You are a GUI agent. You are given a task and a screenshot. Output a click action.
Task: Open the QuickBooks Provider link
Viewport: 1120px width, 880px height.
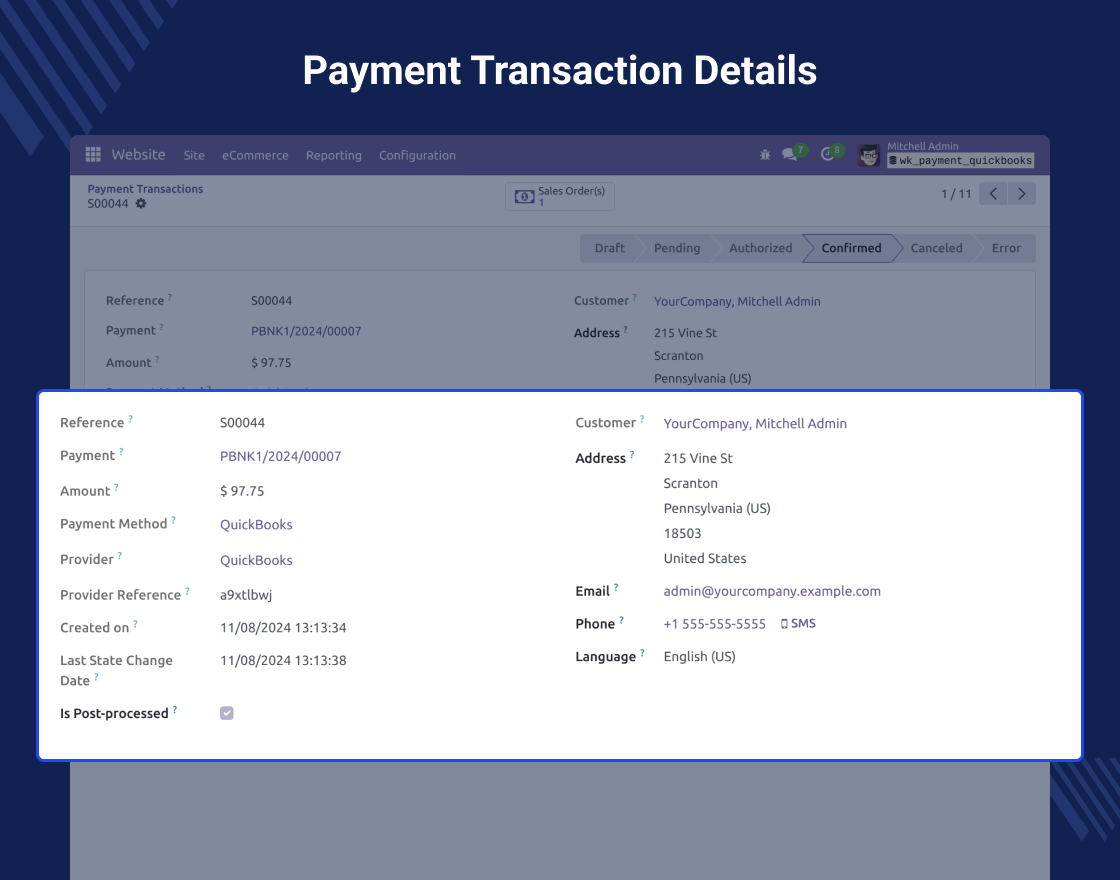pos(256,560)
